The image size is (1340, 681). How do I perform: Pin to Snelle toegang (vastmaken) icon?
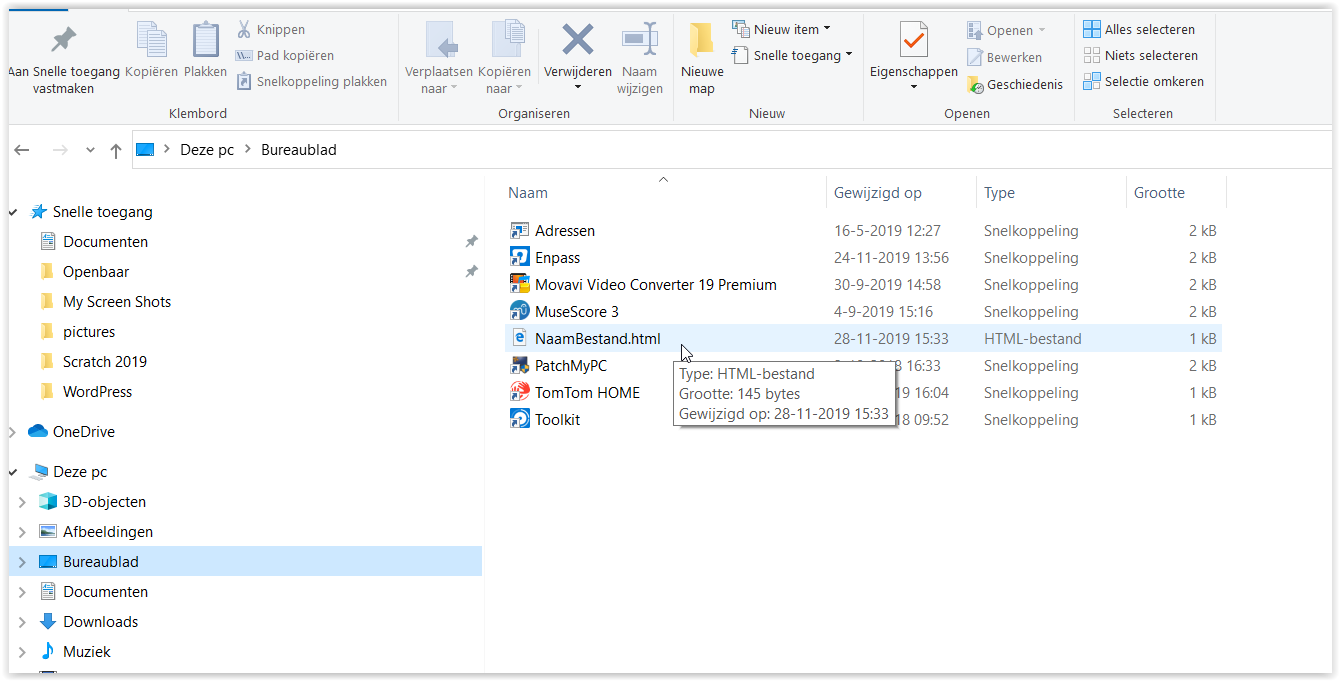click(x=63, y=40)
